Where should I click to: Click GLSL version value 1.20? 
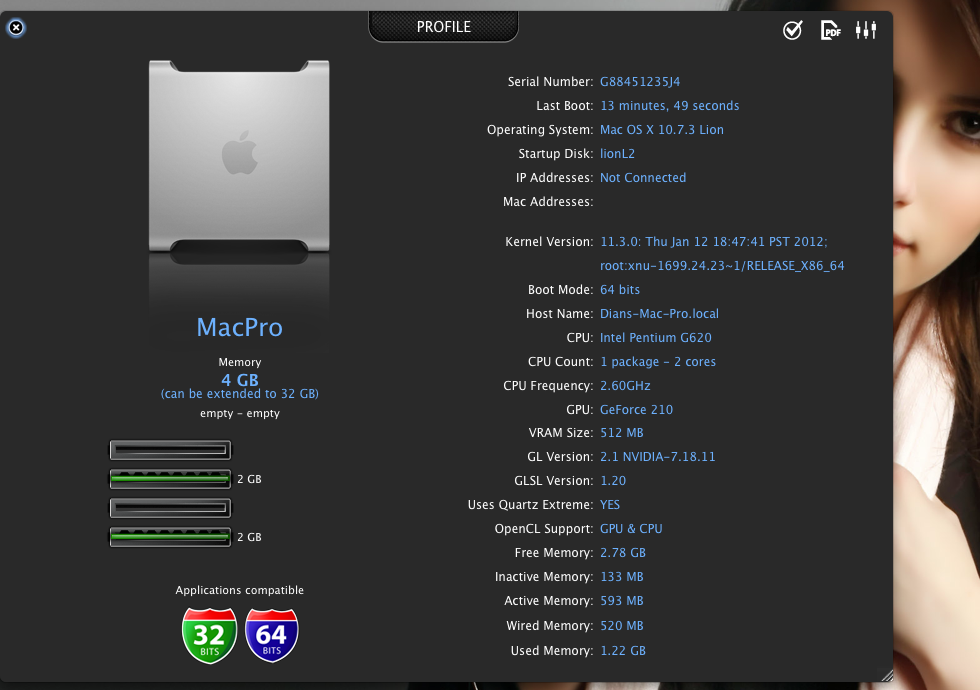click(x=613, y=481)
